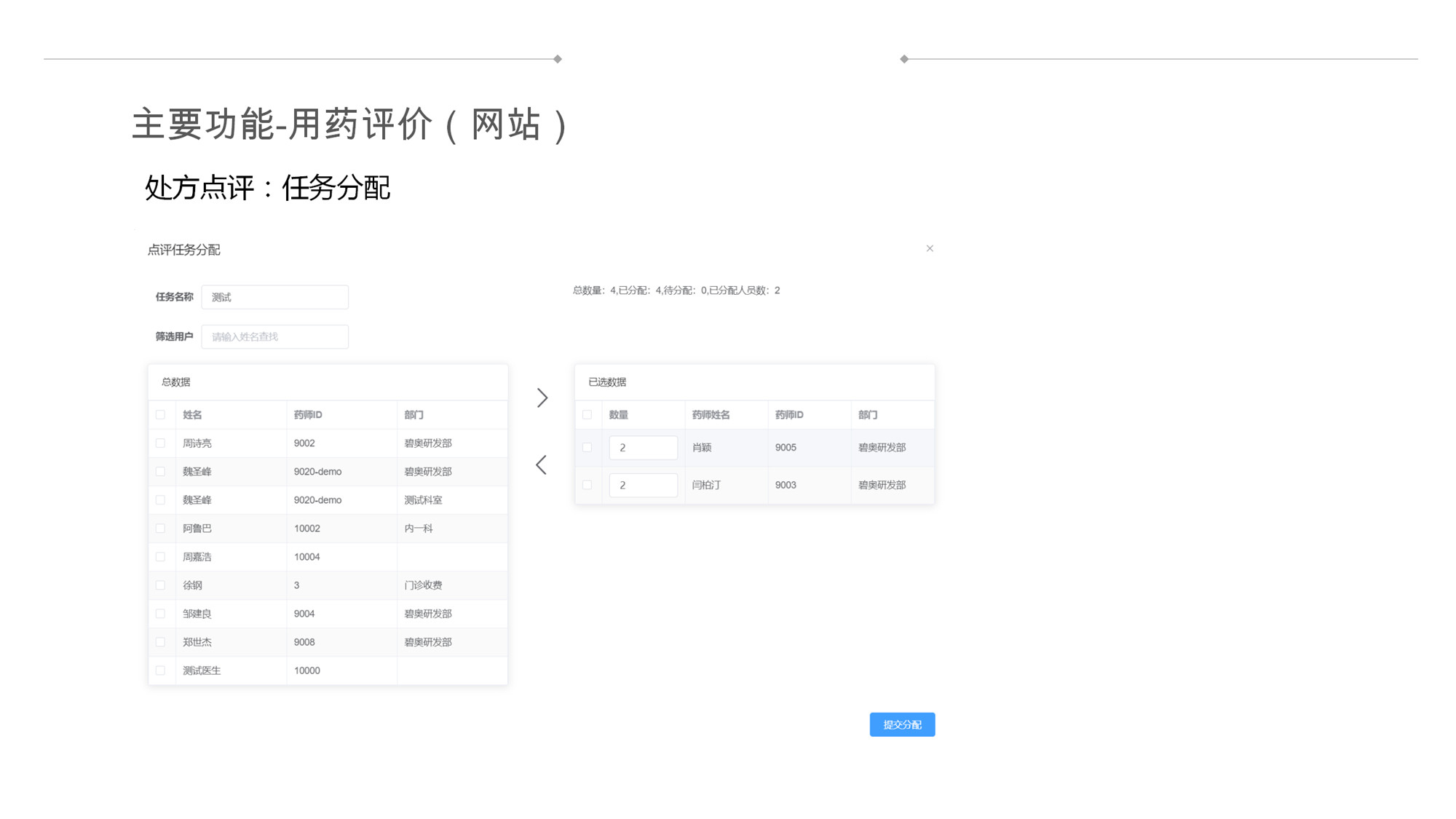Image resolution: width=1456 pixels, height=819 pixels.
Task: Check 魏圣峰 row with 碧奥研发部
Action: tap(160, 472)
